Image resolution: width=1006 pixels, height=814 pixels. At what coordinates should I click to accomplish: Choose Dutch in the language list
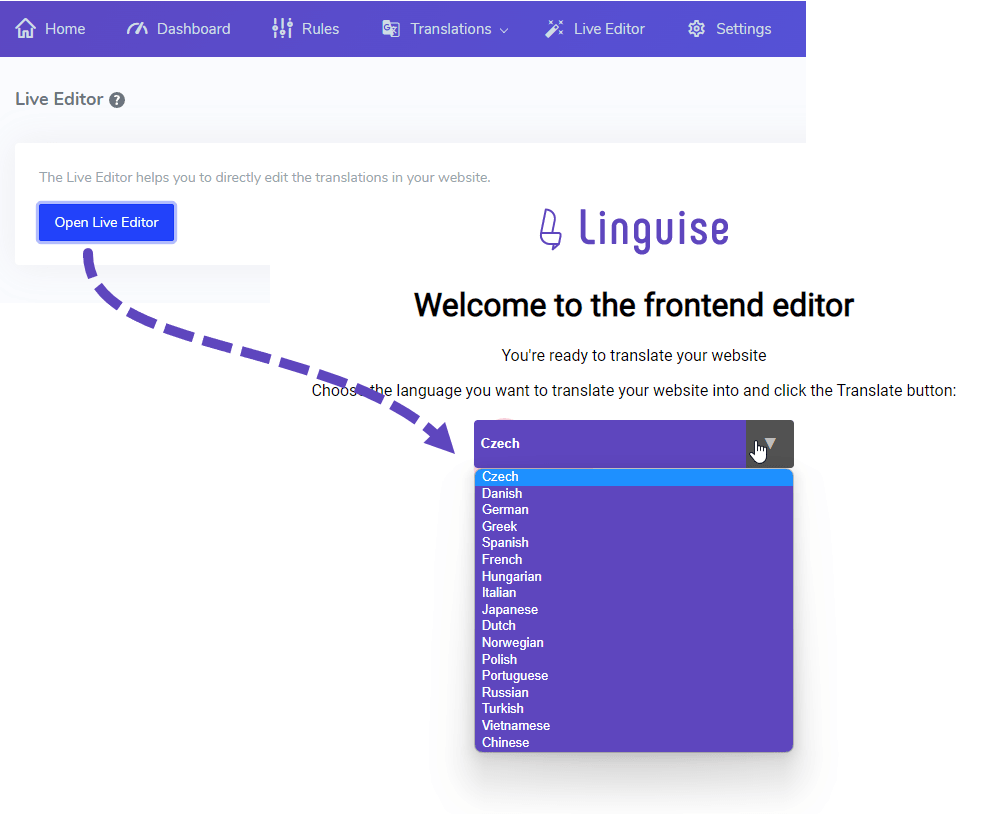coord(634,626)
